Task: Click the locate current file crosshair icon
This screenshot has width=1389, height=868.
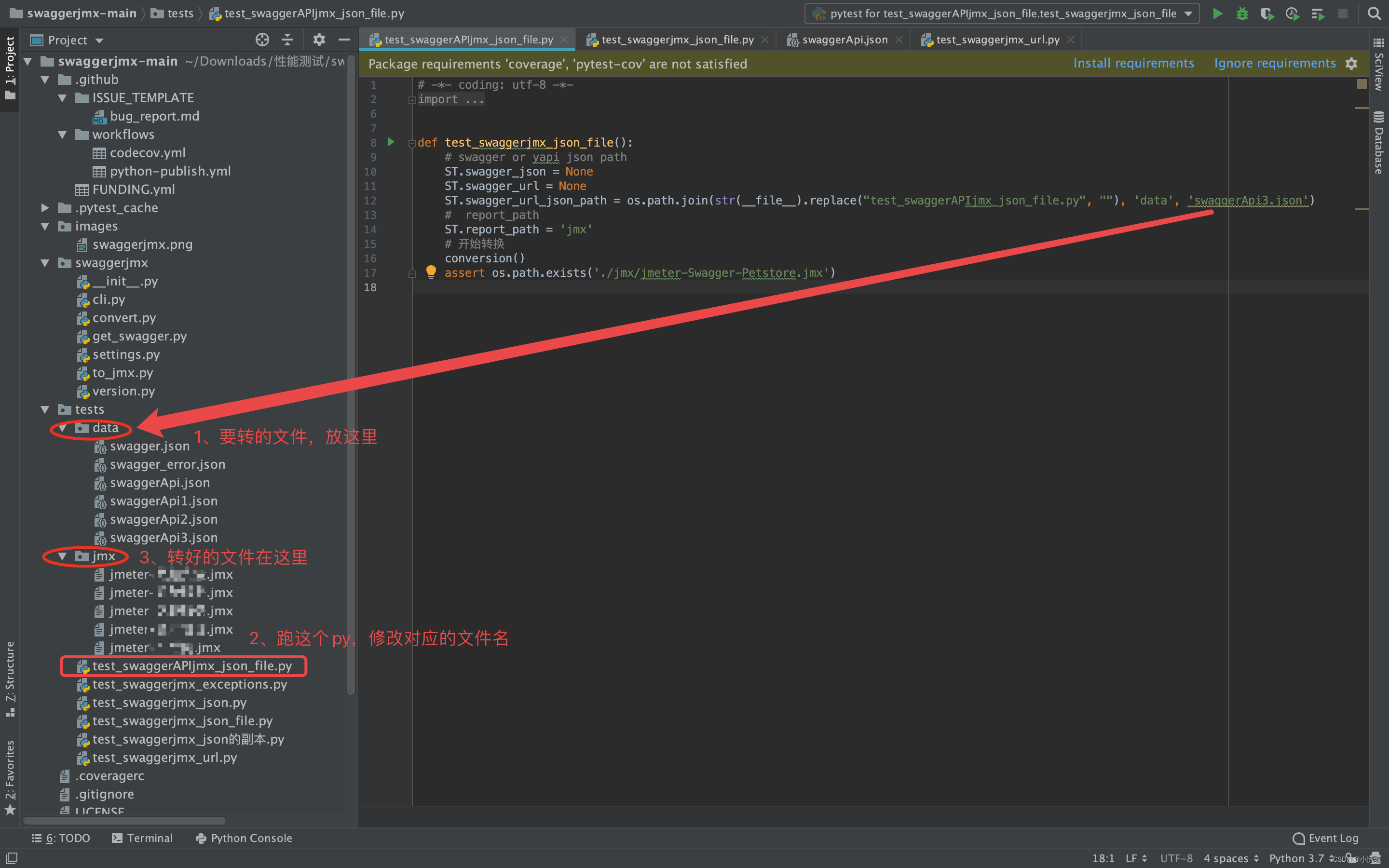Action: [x=262, y=40]
